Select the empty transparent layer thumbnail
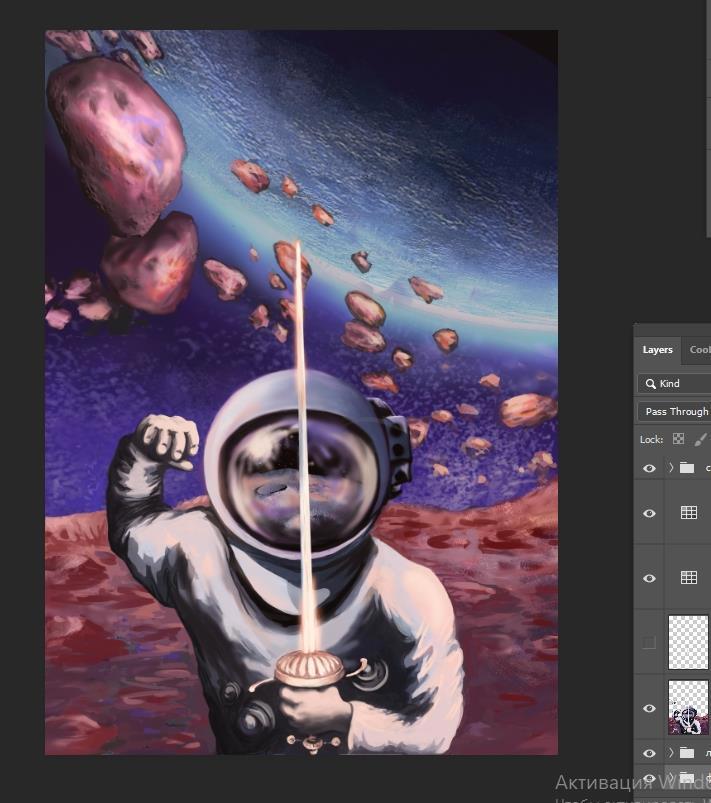 click(x=688, y=643)
